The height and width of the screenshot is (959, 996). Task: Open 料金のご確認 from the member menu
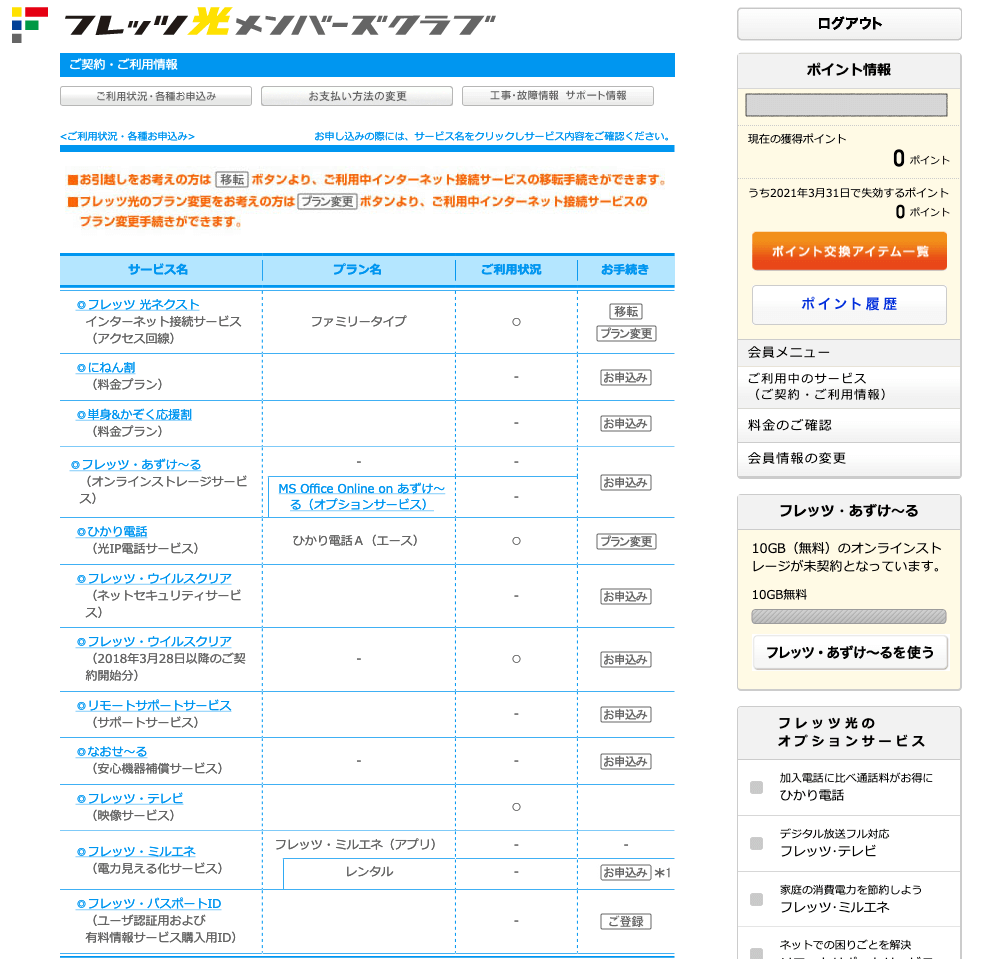tap(849, 426)
